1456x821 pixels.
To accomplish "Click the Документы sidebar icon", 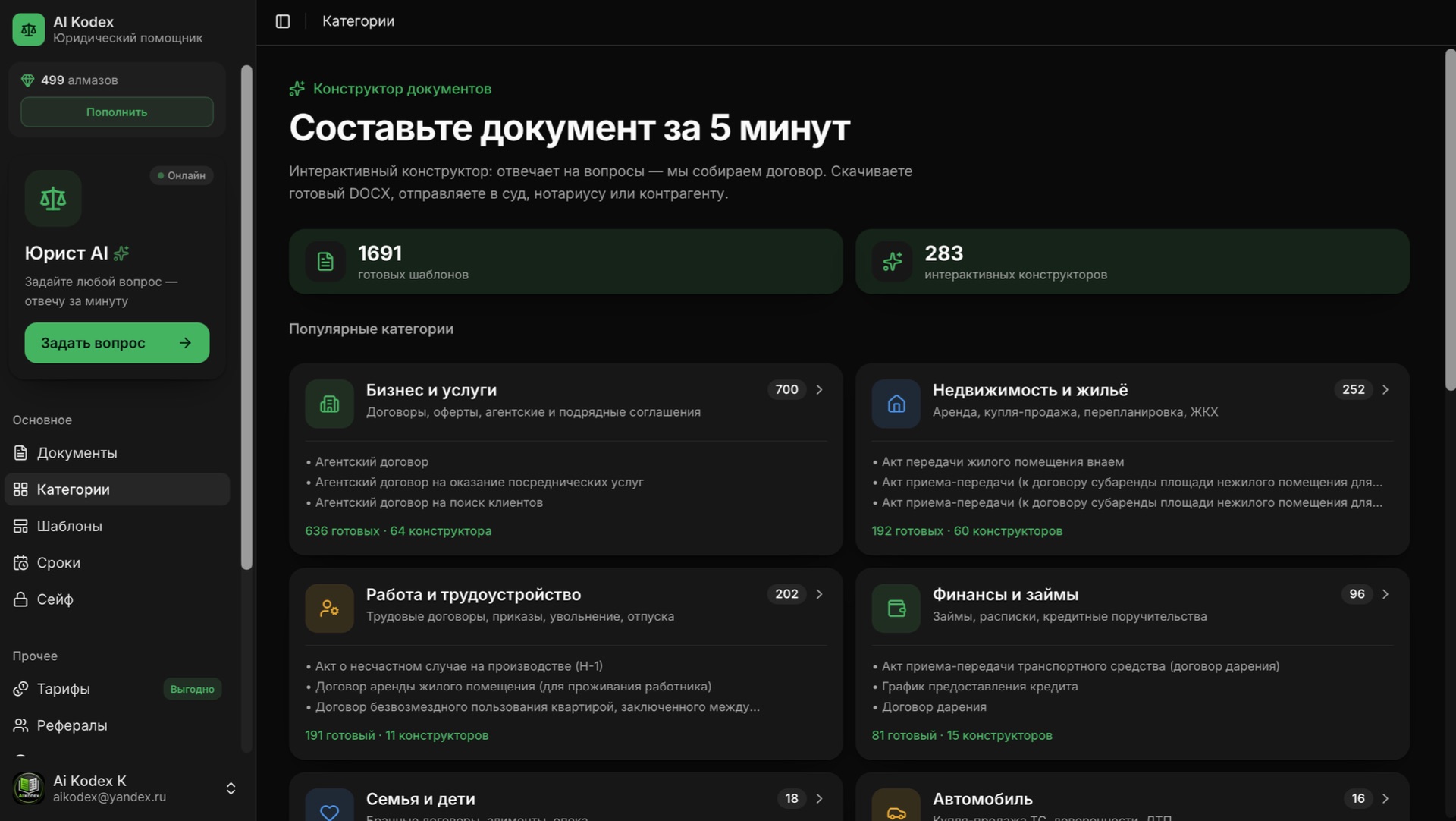I will point(21,453).
